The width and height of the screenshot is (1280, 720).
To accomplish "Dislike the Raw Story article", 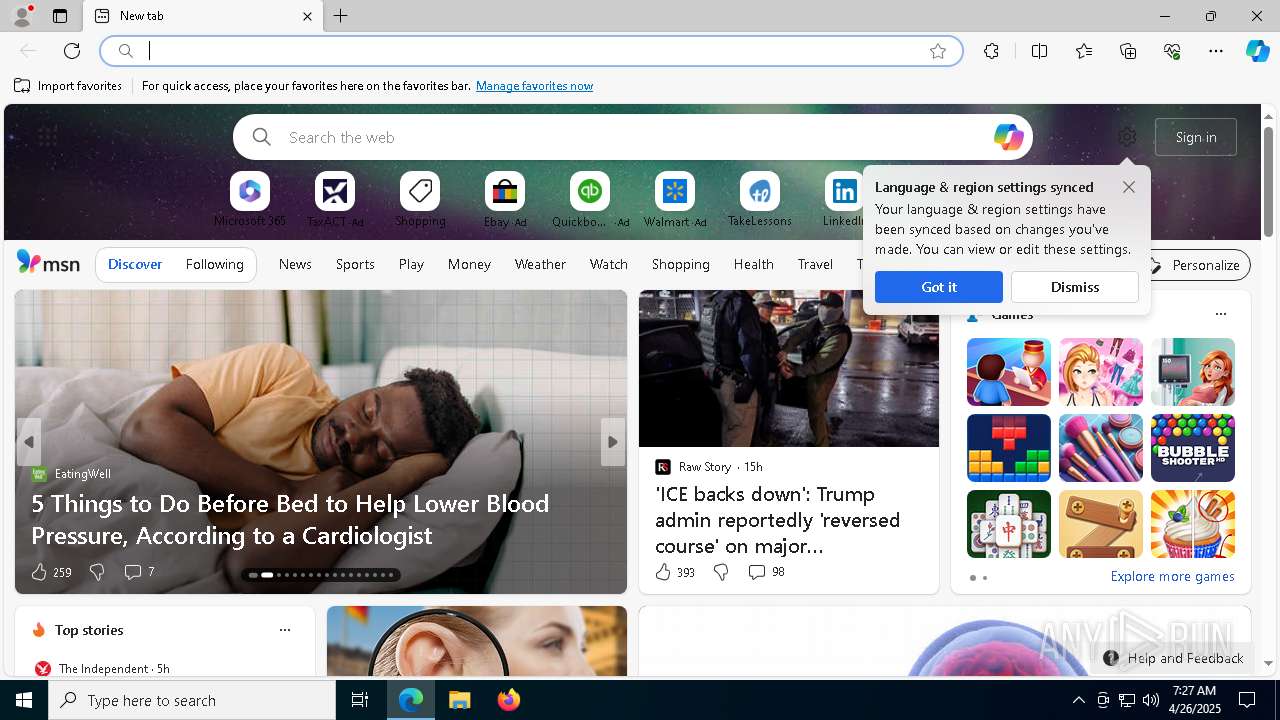I will tap(721, 572).
